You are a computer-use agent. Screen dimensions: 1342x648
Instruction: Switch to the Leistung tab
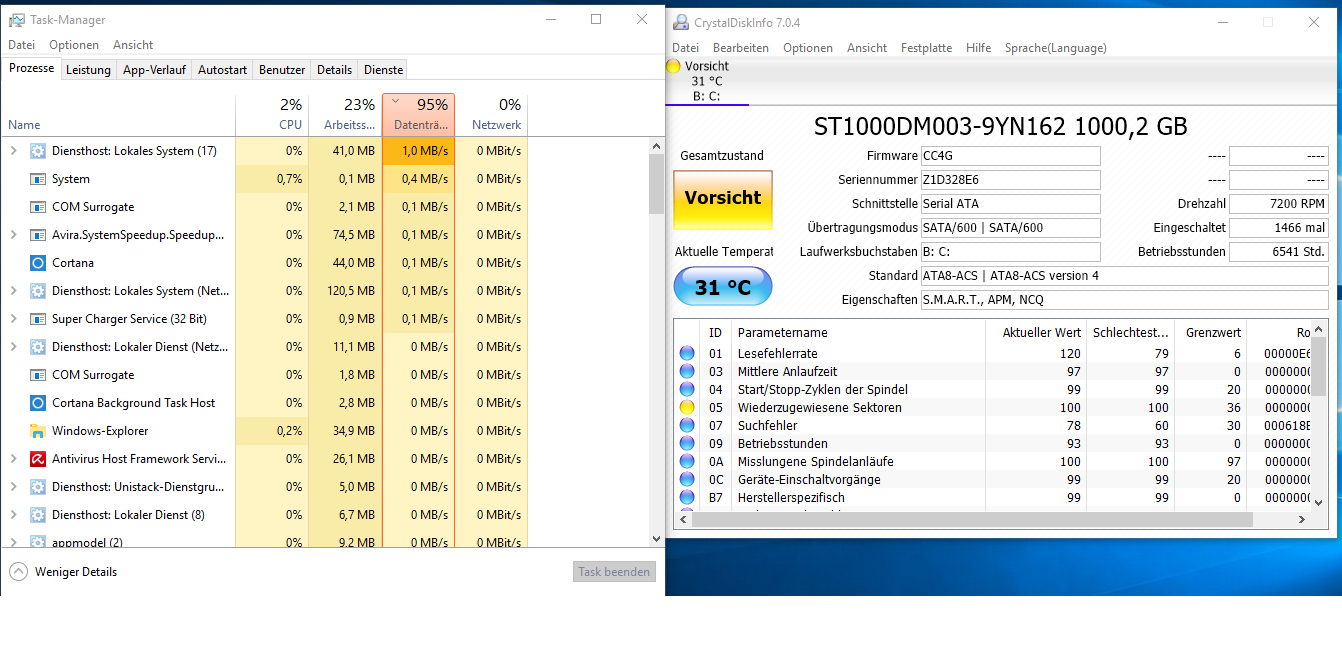coord(89,70)
